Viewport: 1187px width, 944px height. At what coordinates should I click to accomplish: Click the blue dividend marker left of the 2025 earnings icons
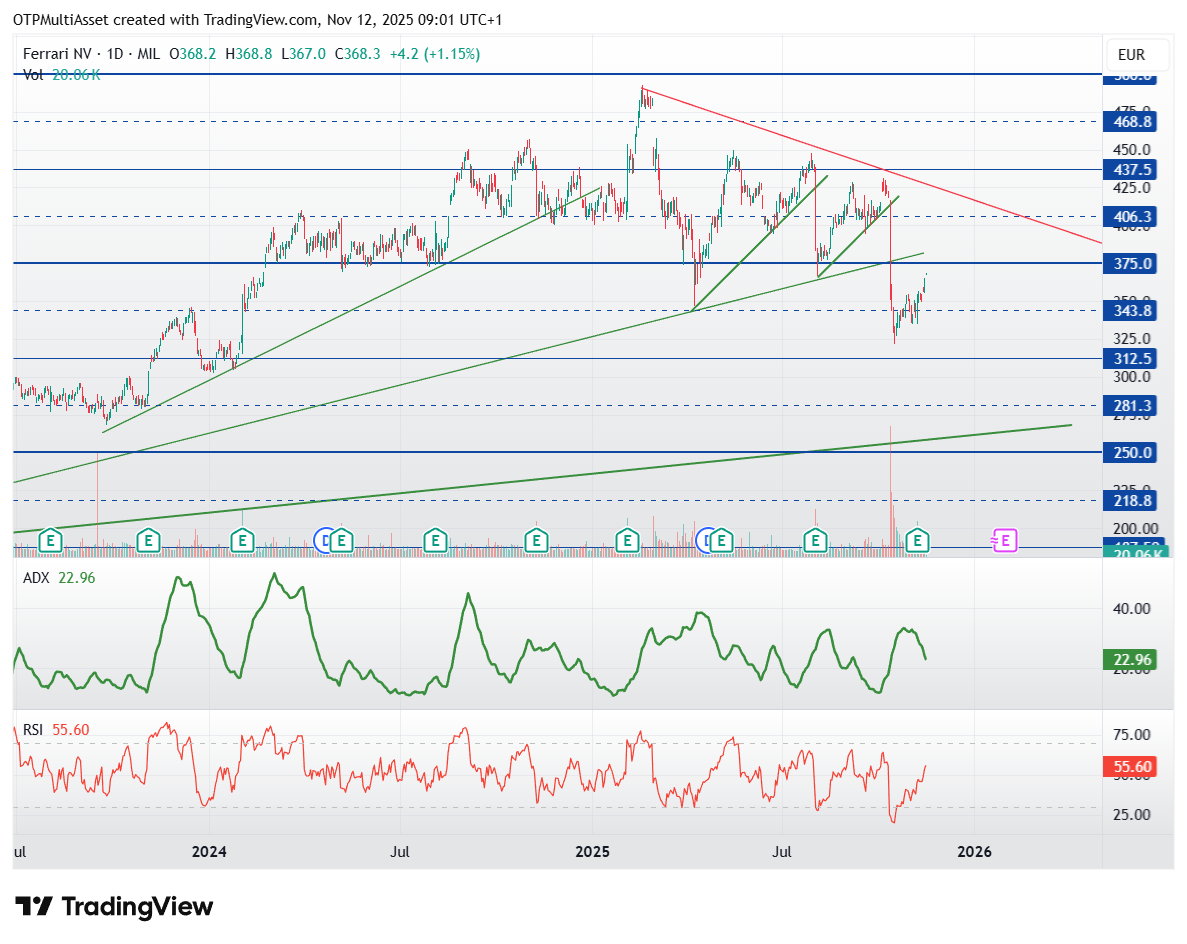(x=705, y=541)
